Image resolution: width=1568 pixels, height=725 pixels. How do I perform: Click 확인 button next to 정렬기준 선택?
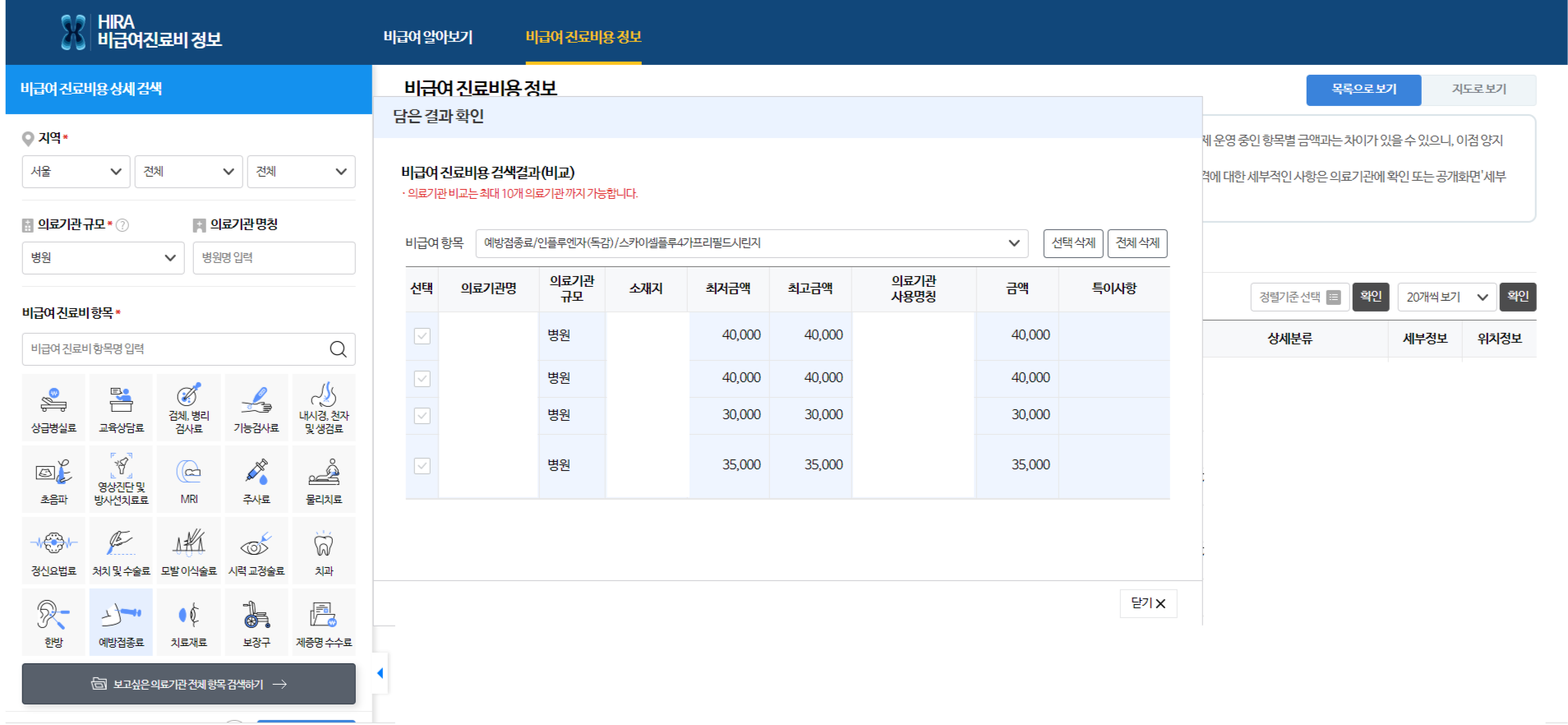click(1371, 297)
